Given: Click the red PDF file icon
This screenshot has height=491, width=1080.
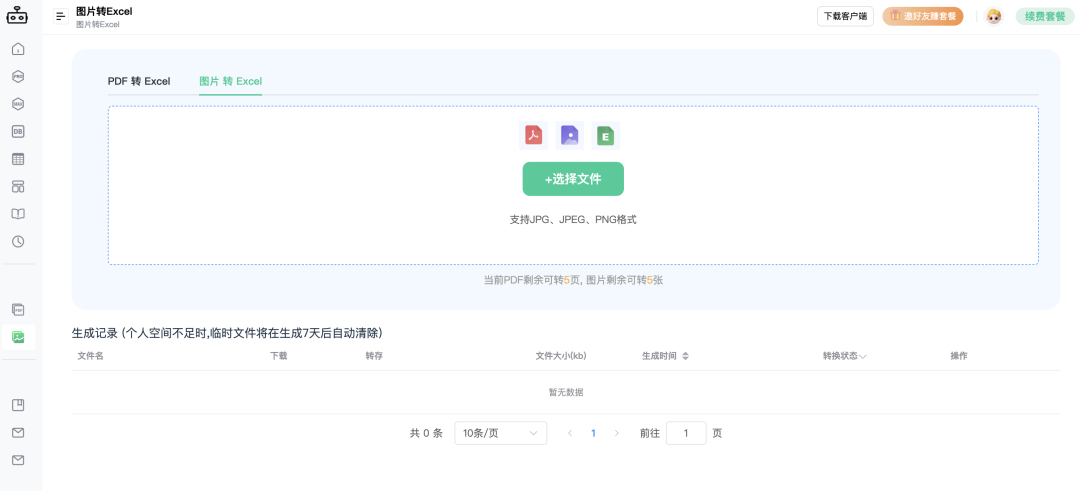Looking at the screenshot, I should tap(533, 135).
